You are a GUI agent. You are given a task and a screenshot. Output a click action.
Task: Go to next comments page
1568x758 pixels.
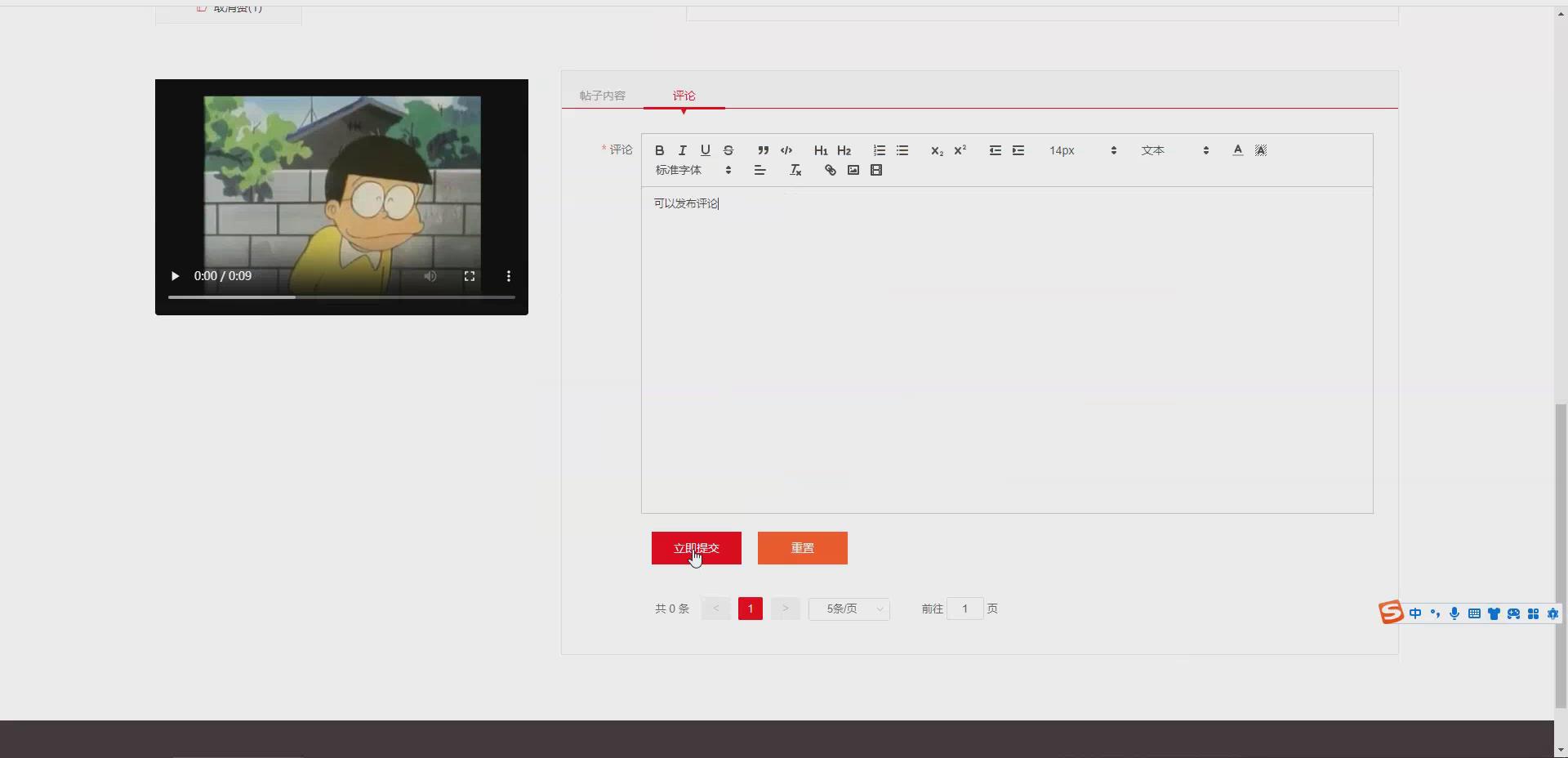click(786, 609)
